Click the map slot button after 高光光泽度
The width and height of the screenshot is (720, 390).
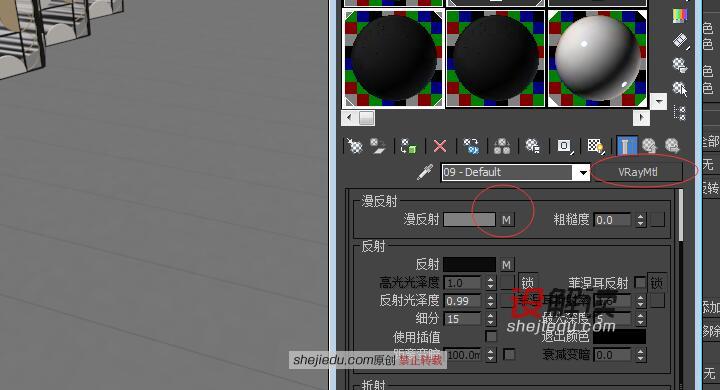507,283
